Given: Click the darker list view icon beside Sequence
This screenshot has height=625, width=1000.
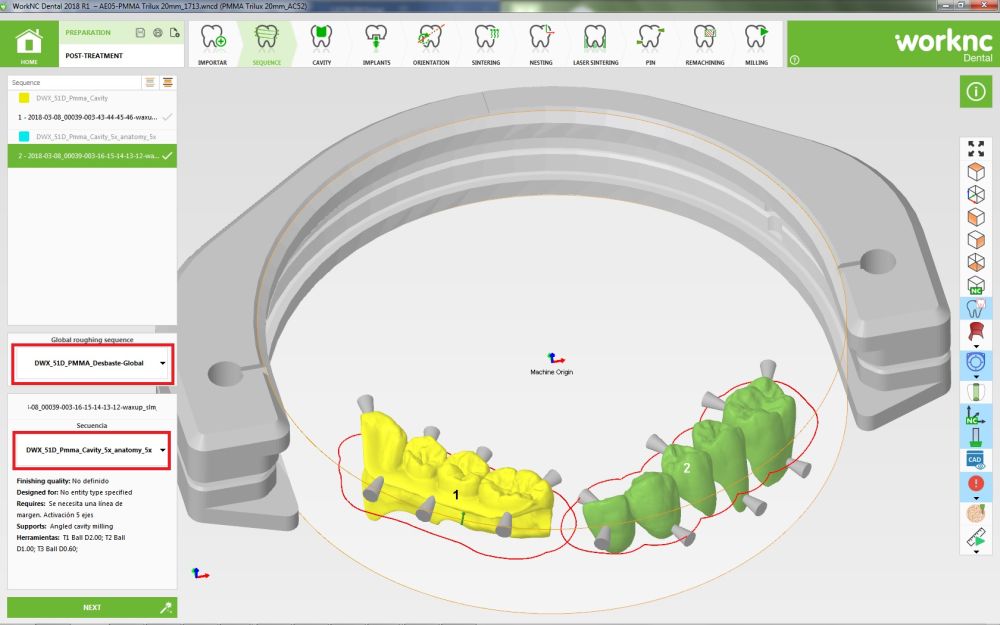Looking at the screenshot, I should click(167, 82).
